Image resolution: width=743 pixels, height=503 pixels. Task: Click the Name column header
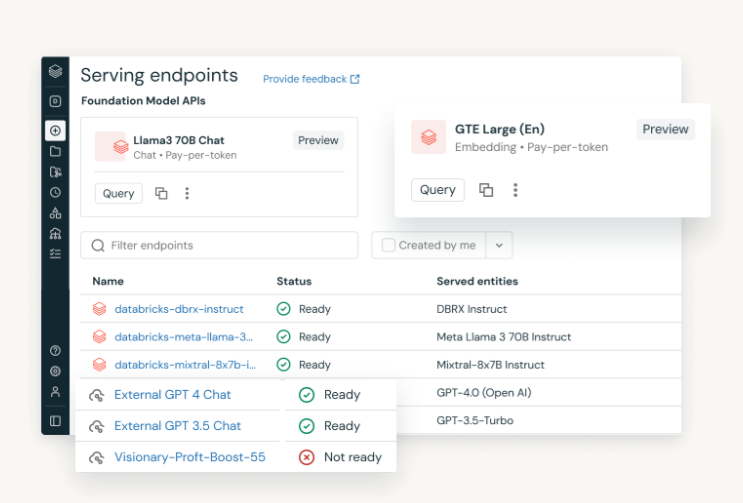pos(108,281)
